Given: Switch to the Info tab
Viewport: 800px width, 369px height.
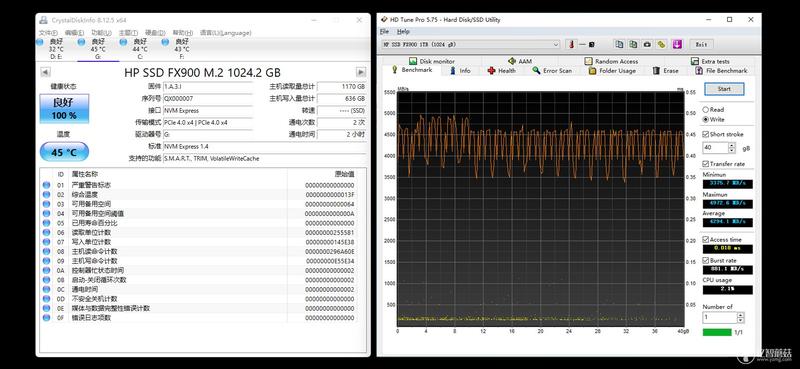Looking at the screenshot, I should [x=460, y=70].
